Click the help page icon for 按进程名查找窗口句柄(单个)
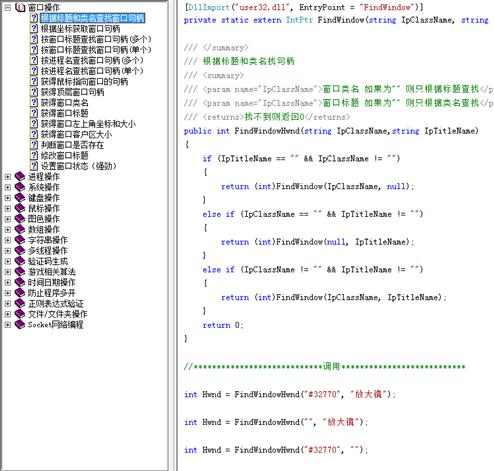The width and height of the screenshot is (494, 471). coord(34,71)
